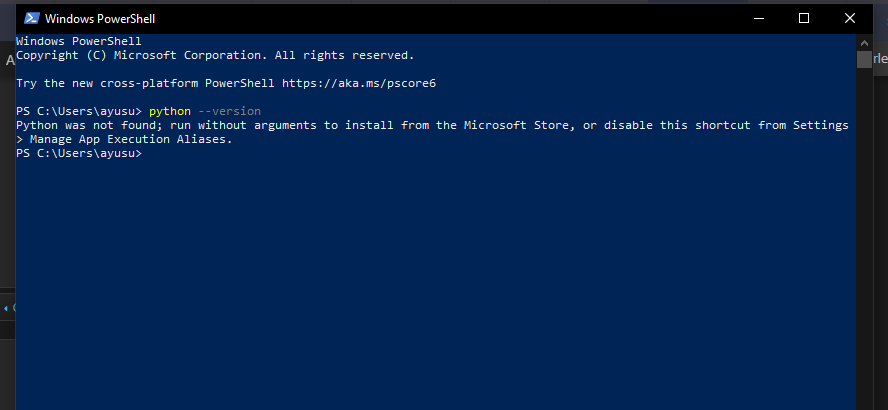Close the Windows PowerShell window
888x410 pixels.
(x=851, y=18)
